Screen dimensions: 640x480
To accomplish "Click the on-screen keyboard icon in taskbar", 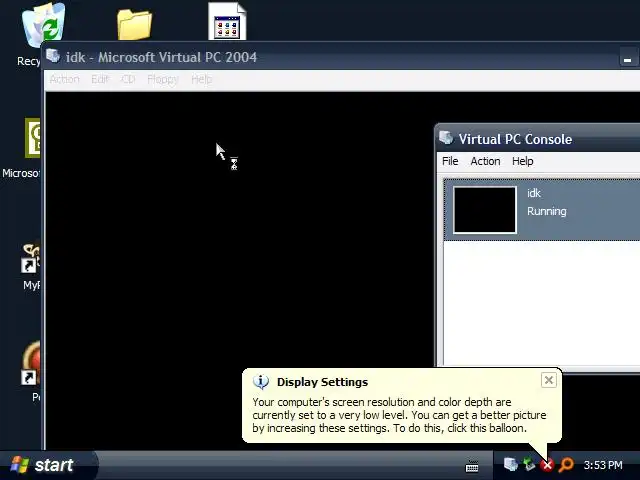I will point(472,465).
